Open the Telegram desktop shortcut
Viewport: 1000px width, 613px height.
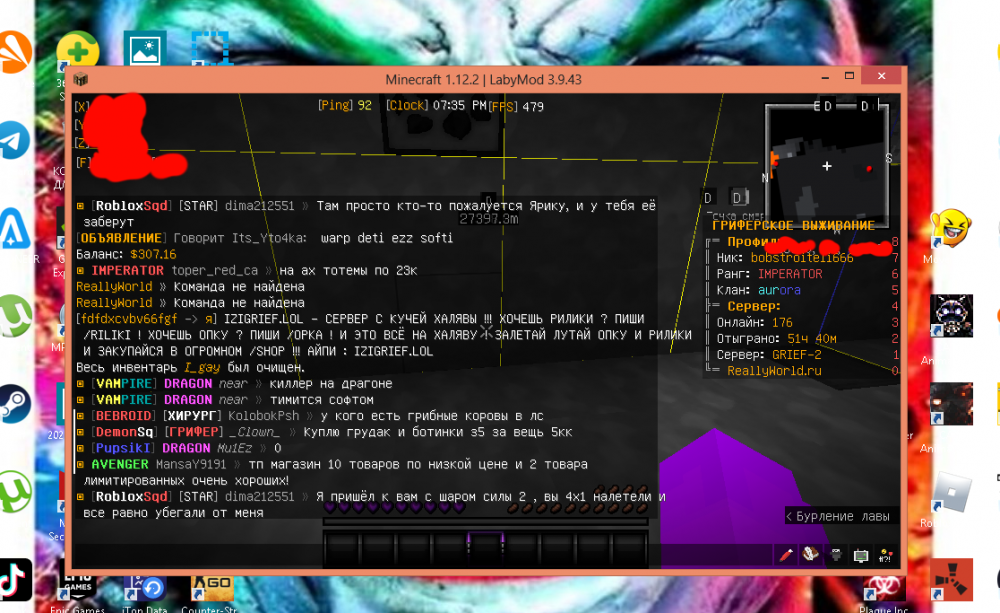[15, 140]
